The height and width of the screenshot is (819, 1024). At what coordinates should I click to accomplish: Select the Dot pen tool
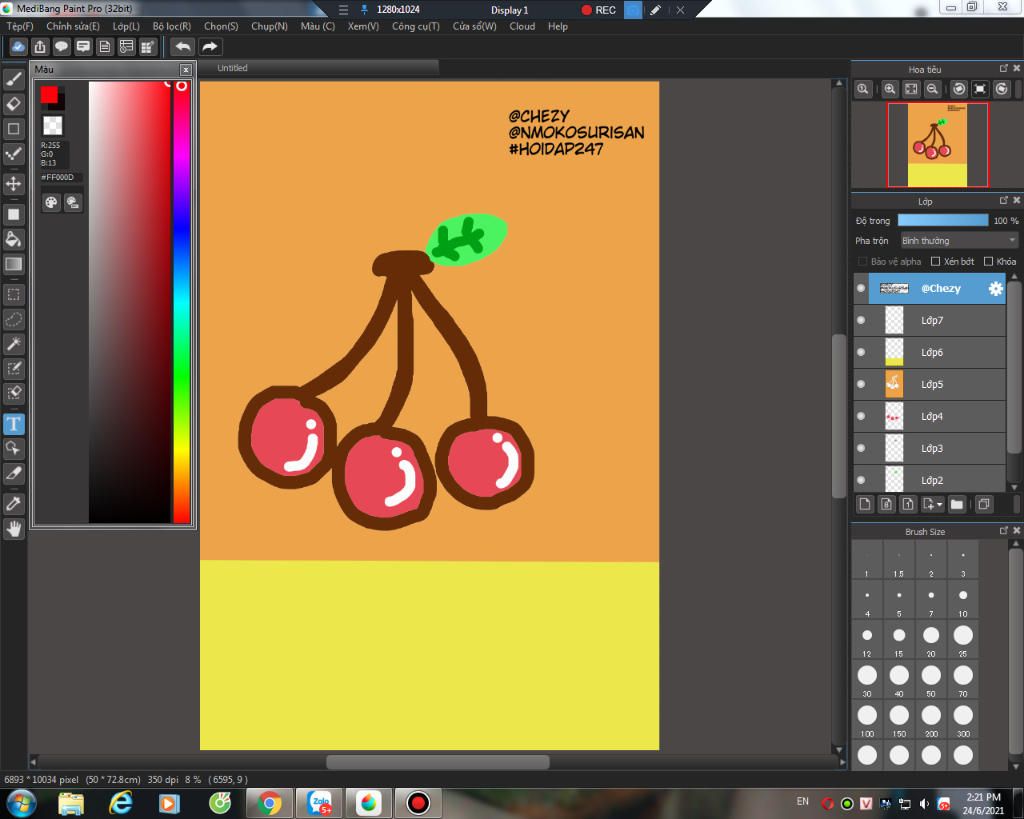click(14, 154)
